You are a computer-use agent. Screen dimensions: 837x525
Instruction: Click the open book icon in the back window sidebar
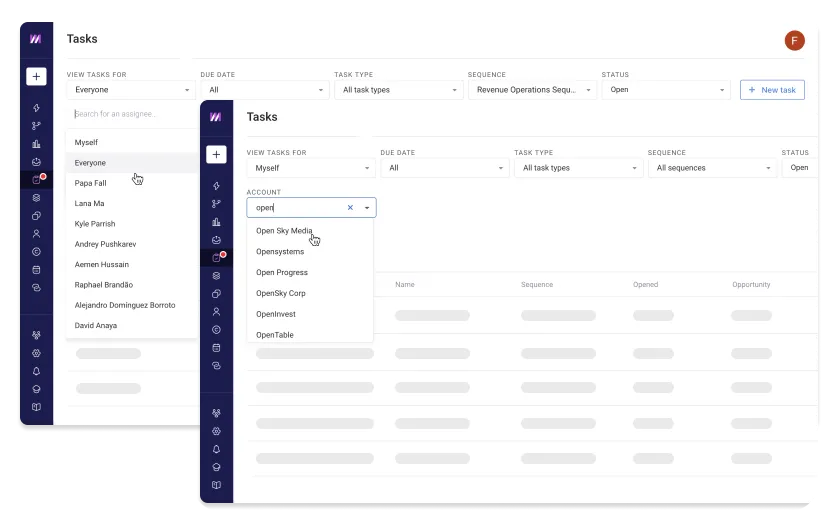tap(36, 407)
